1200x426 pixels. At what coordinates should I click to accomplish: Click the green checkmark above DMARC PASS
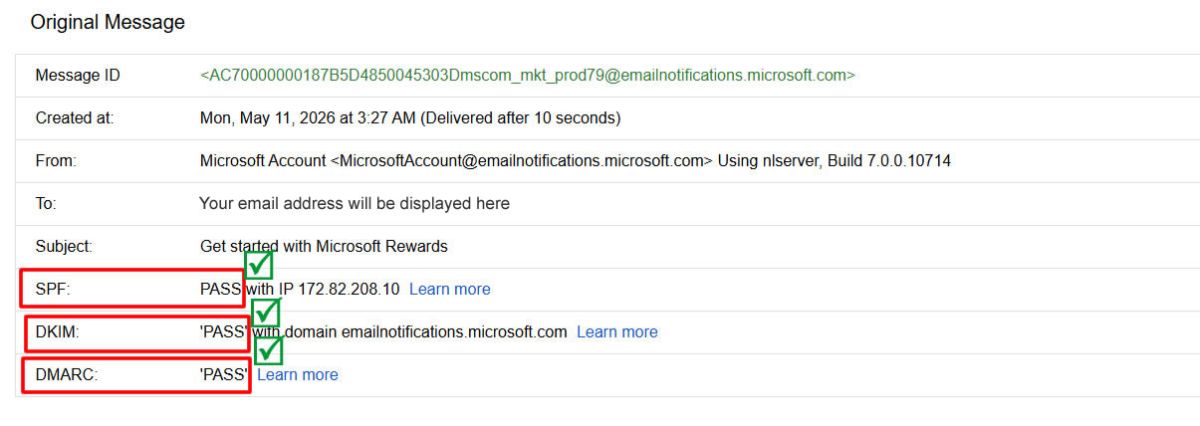269,351
